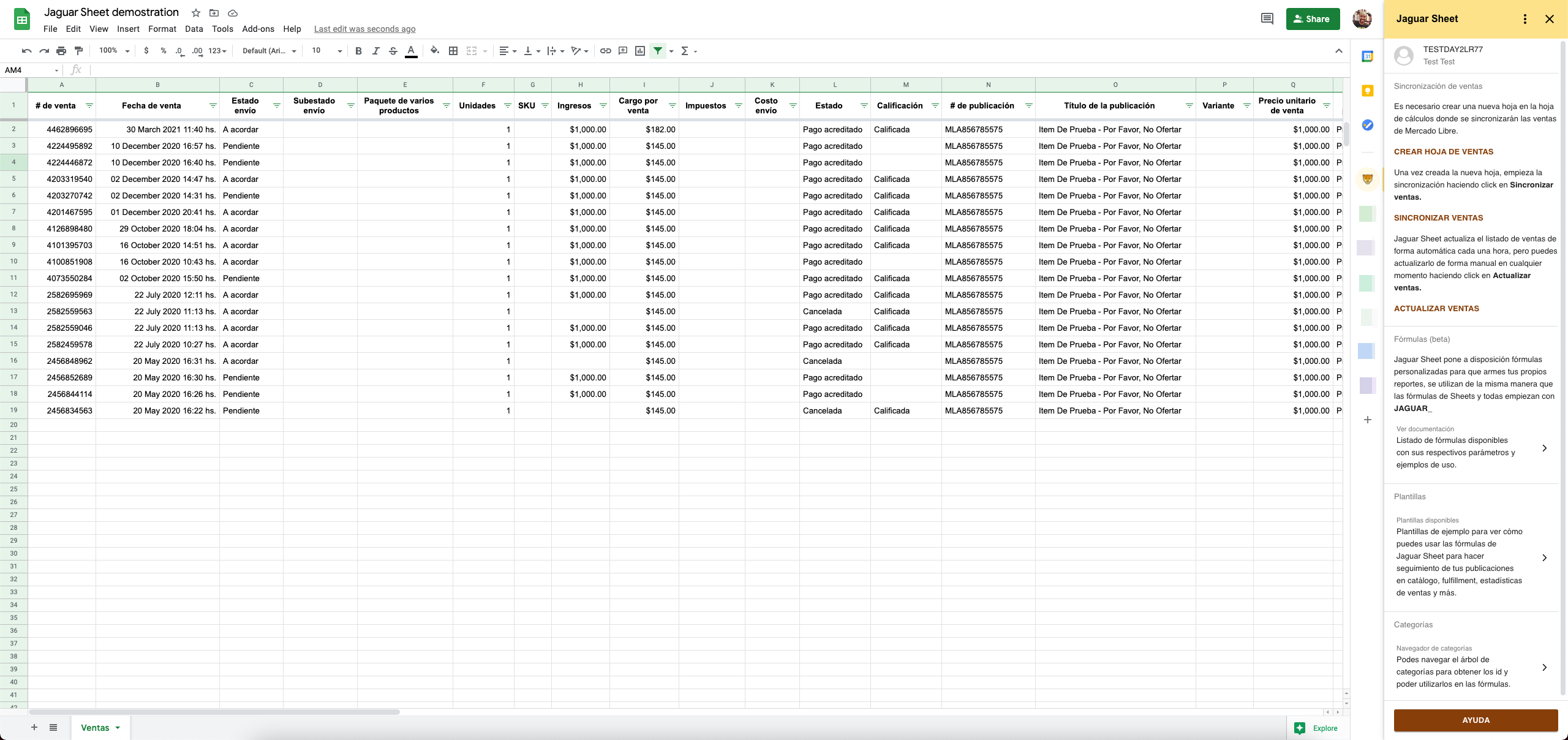This screenshot has height=740, width=1568.
Task: Open Google Calendar from the side panel
Action: 1367,56
